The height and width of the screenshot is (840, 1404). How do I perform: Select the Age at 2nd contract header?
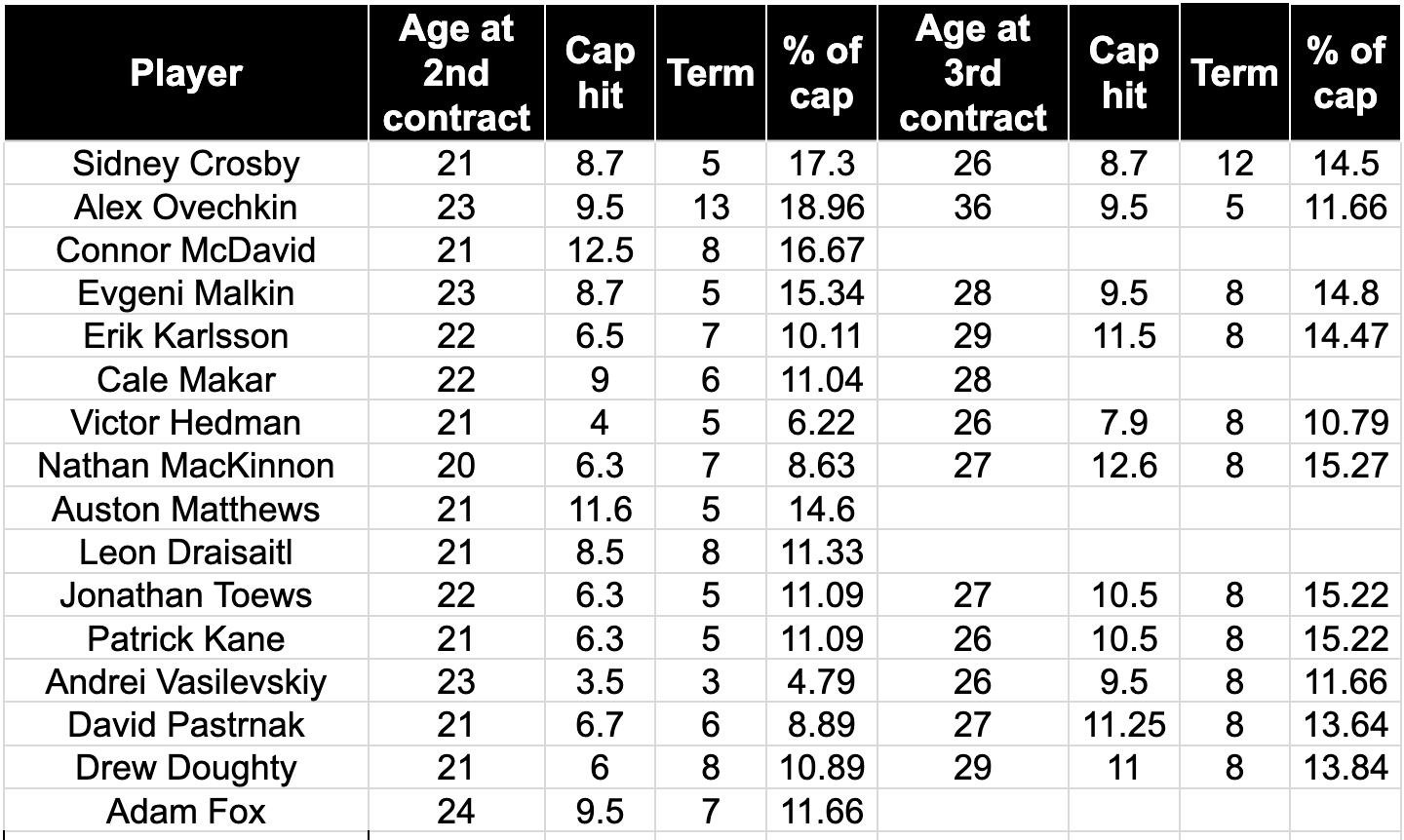pyautogui.click(x=455, y=73)
